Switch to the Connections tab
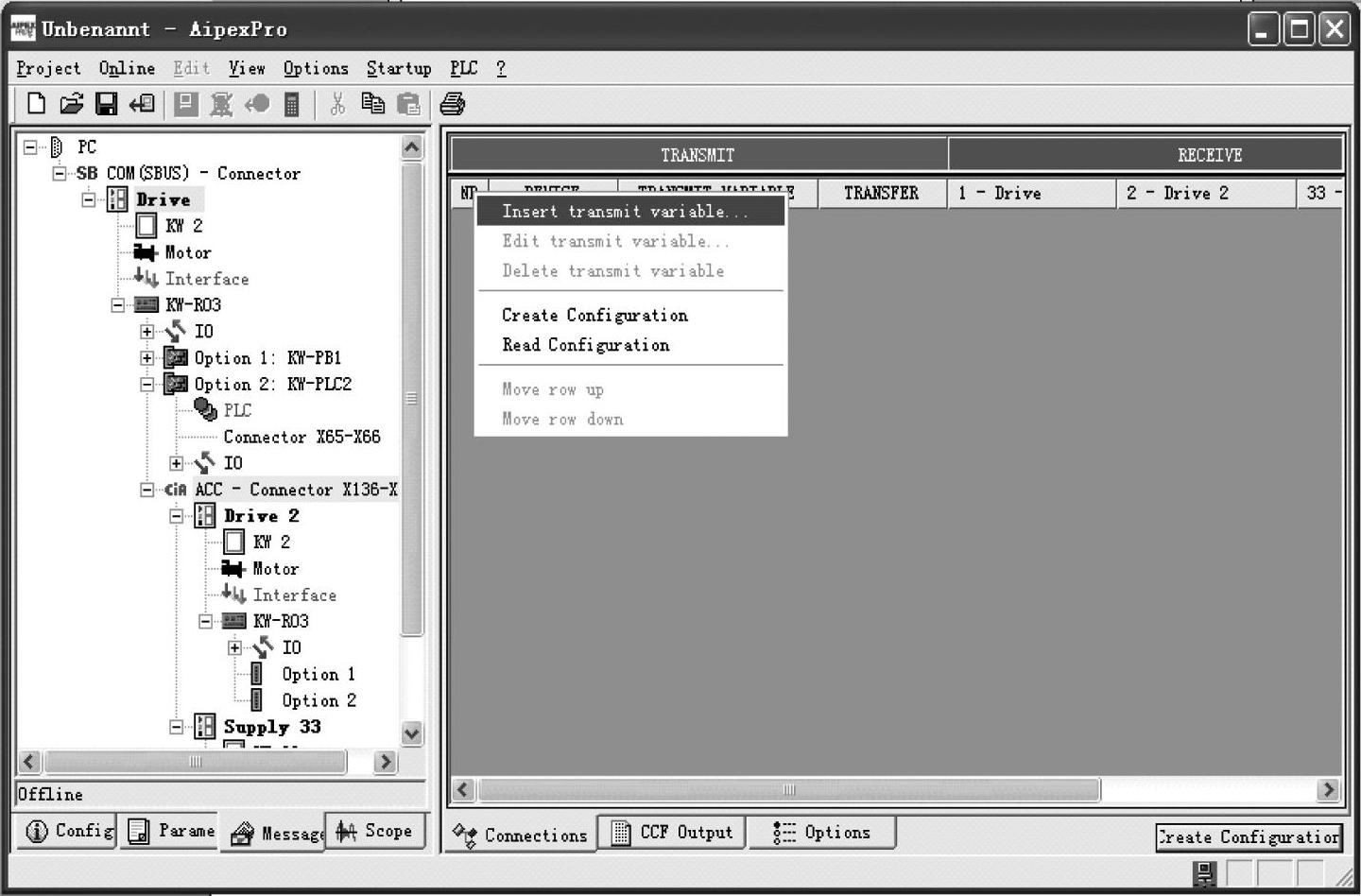The width and height of the screenshot is (1361, 896). tap(520, 835)
